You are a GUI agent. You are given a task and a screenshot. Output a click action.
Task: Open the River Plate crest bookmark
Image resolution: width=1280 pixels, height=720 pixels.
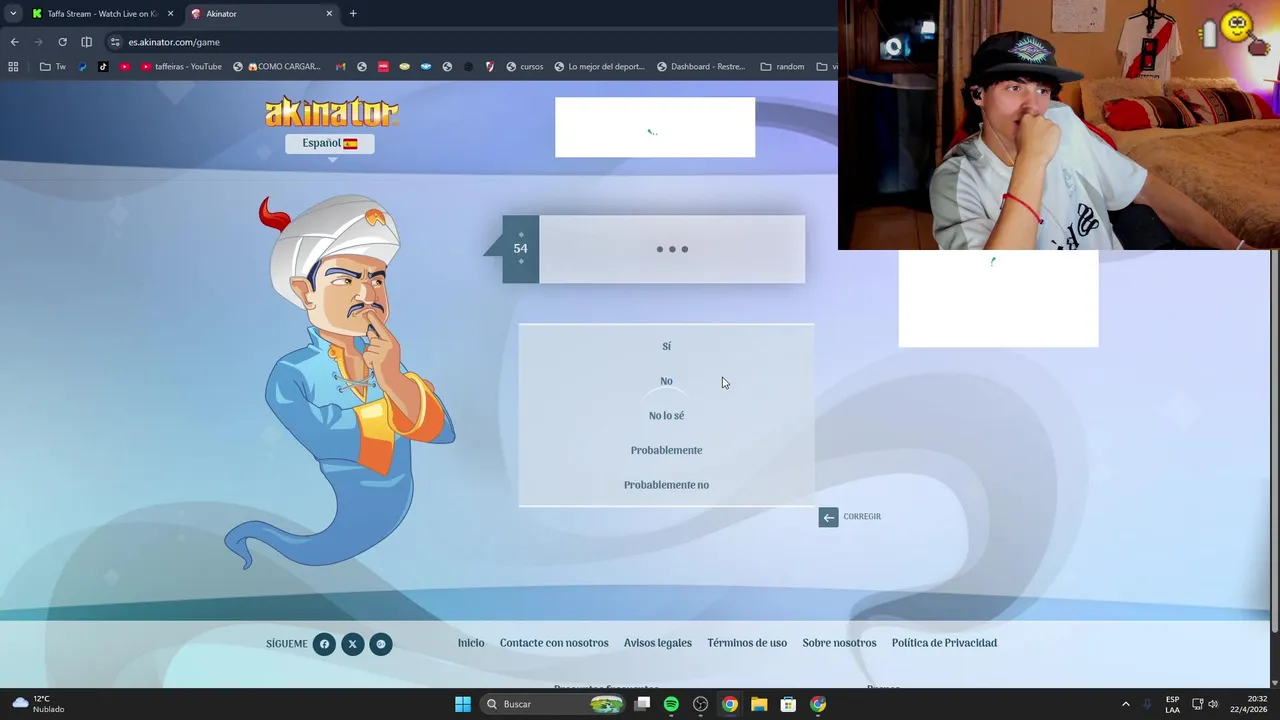tap(489, 67)
